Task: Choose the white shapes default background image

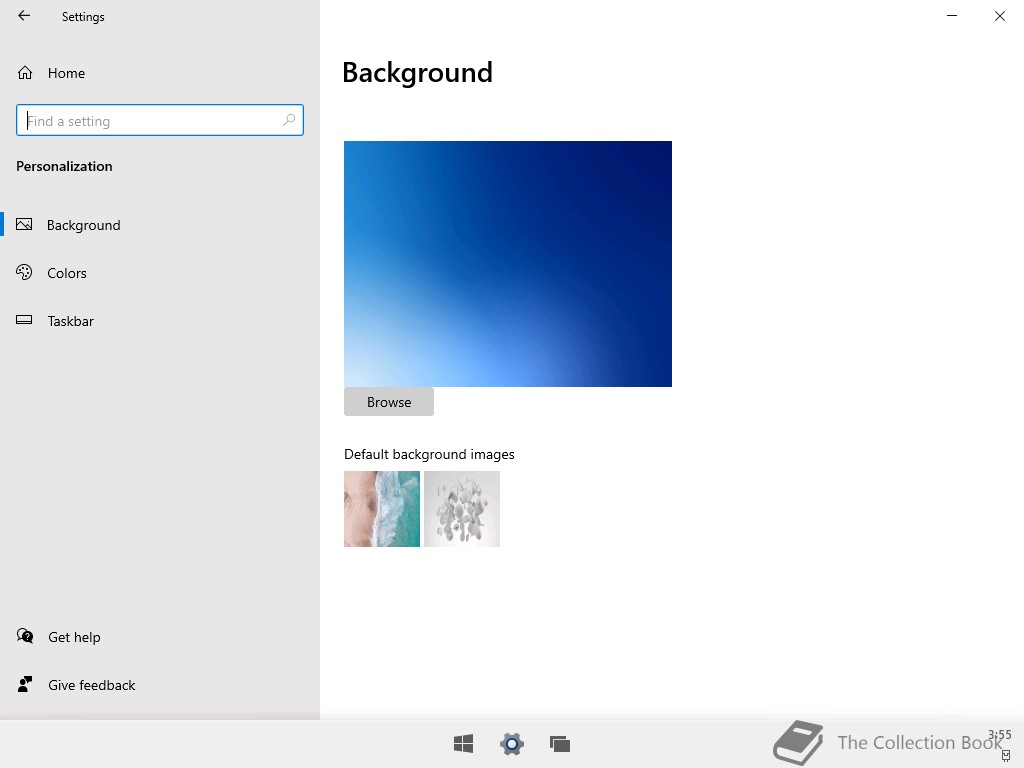Action: (462, 509)
